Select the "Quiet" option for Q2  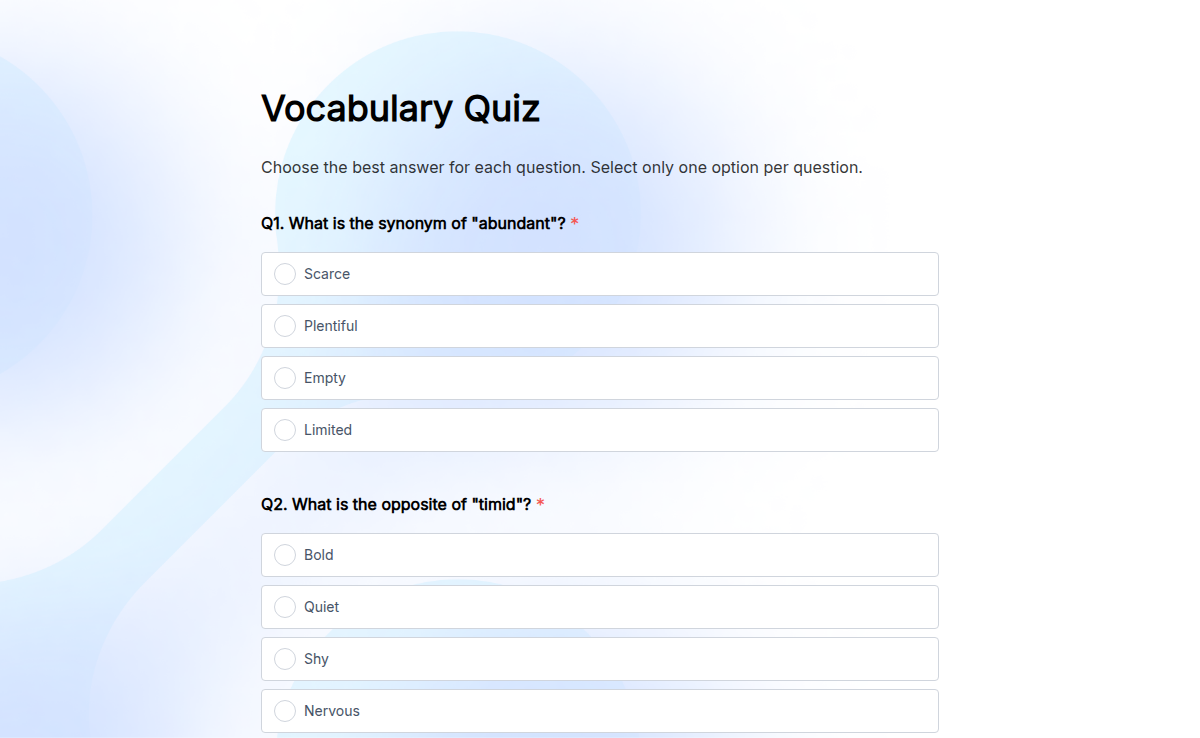point(600,607)
